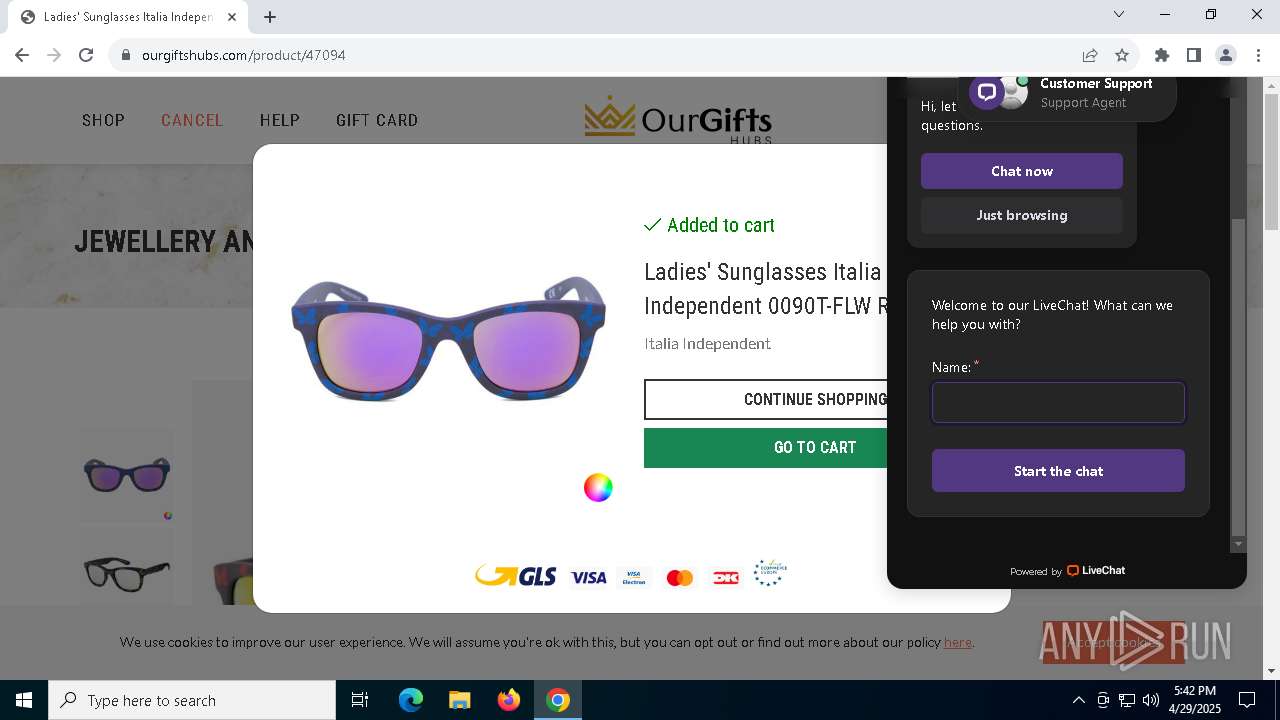1280x720 pixels.
Task: Open the notification center
Action: point(1247,700)
